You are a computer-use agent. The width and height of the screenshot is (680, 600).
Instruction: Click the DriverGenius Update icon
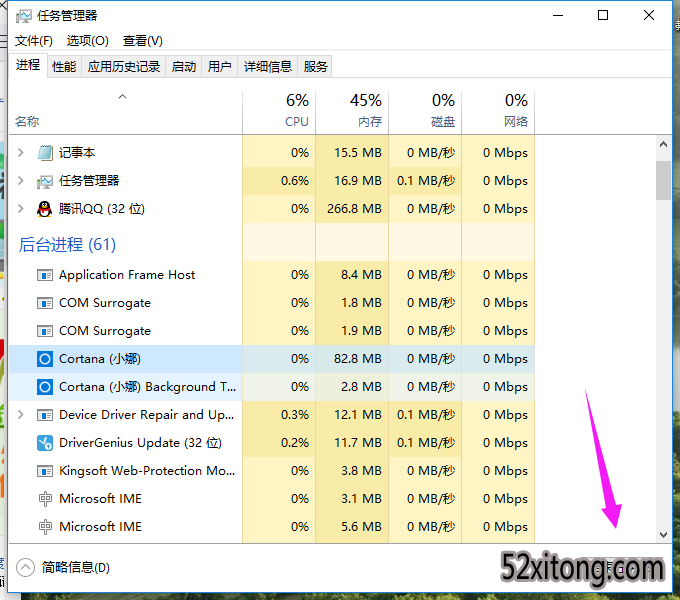coord(45,443)
